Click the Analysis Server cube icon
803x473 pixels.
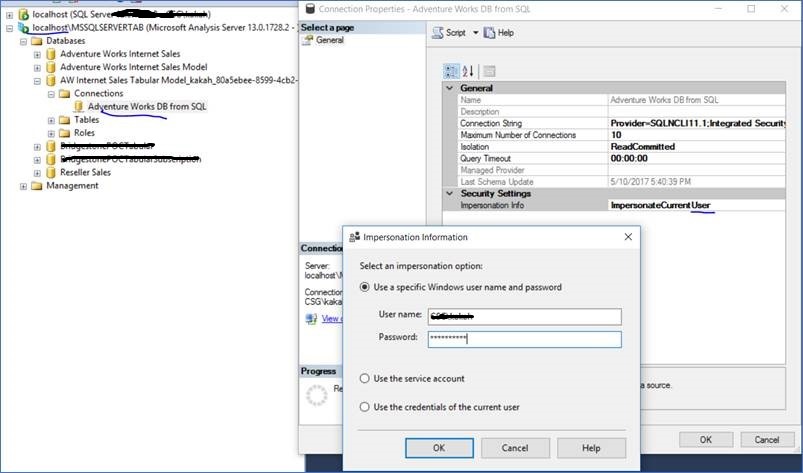(x=23, y=28)
